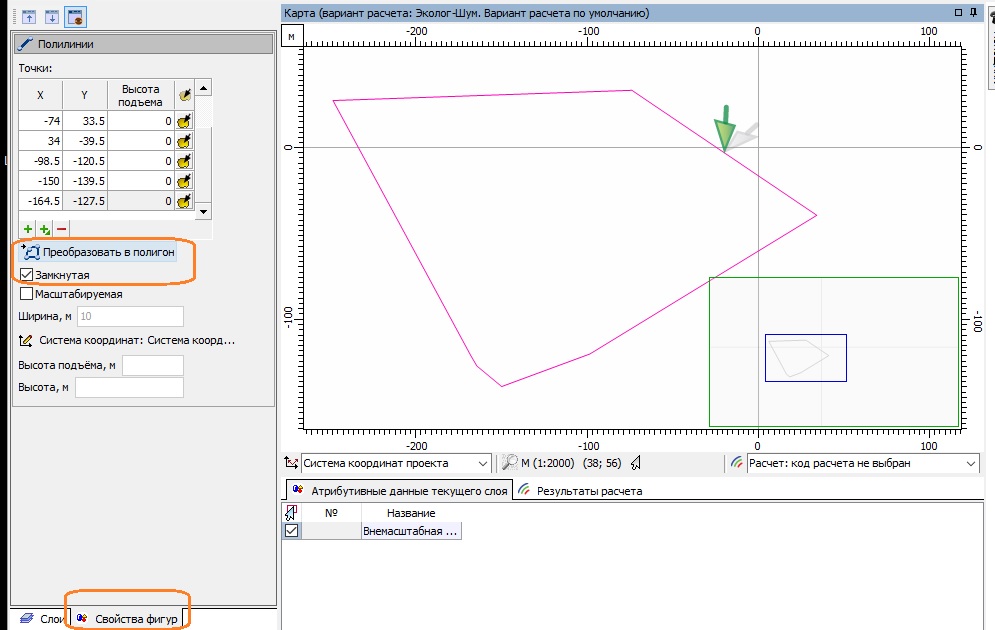
Task: Click the red minus delete-point icon
Action: tap(61, 229)
